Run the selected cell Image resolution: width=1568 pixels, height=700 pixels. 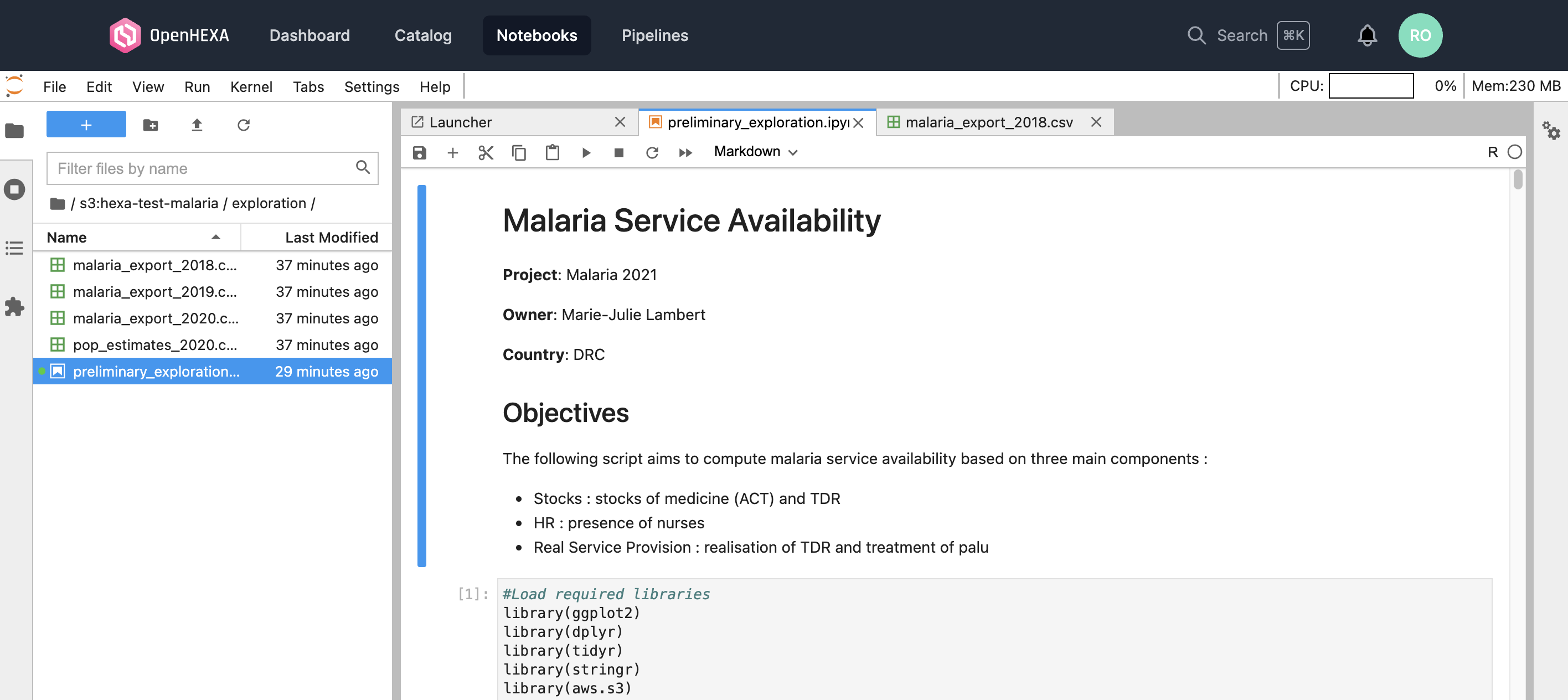point(586,152)
